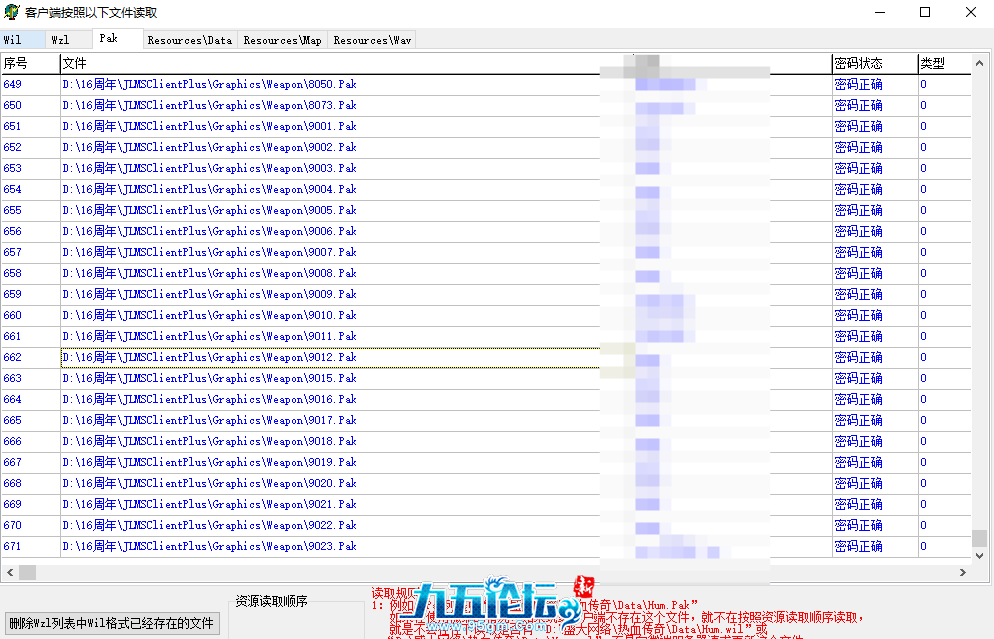This screenshot has width=994, height=639.
Task: Click 密码正确 status in row 664
Action: [x=858, y=399]
